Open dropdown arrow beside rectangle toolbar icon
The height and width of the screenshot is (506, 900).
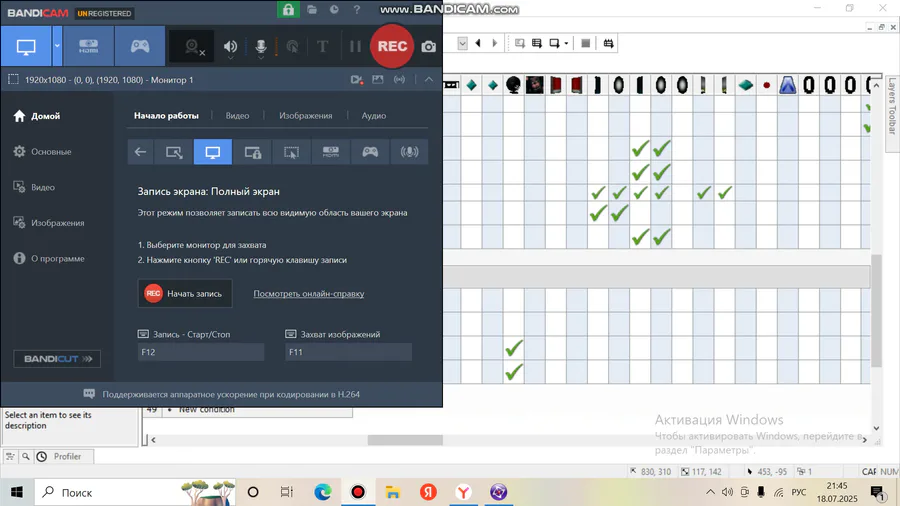coord(566,43)
